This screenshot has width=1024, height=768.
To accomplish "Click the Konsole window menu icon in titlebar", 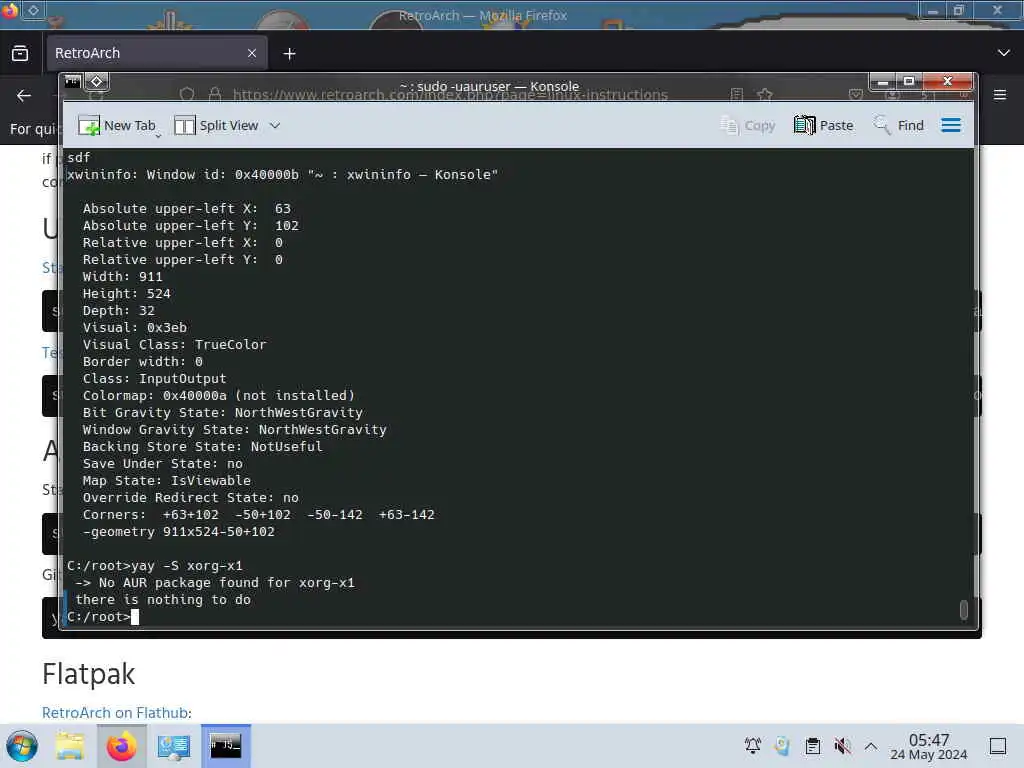I will click(72, 82).
